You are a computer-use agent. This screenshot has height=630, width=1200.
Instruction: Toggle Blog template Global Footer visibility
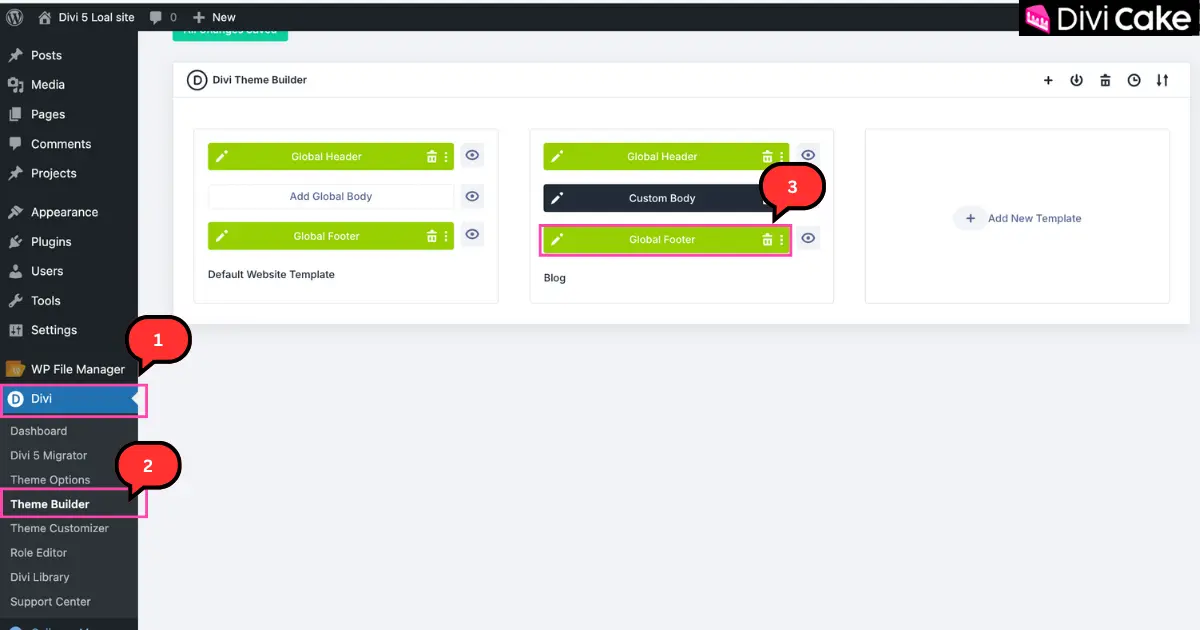[x=808, y=239]
